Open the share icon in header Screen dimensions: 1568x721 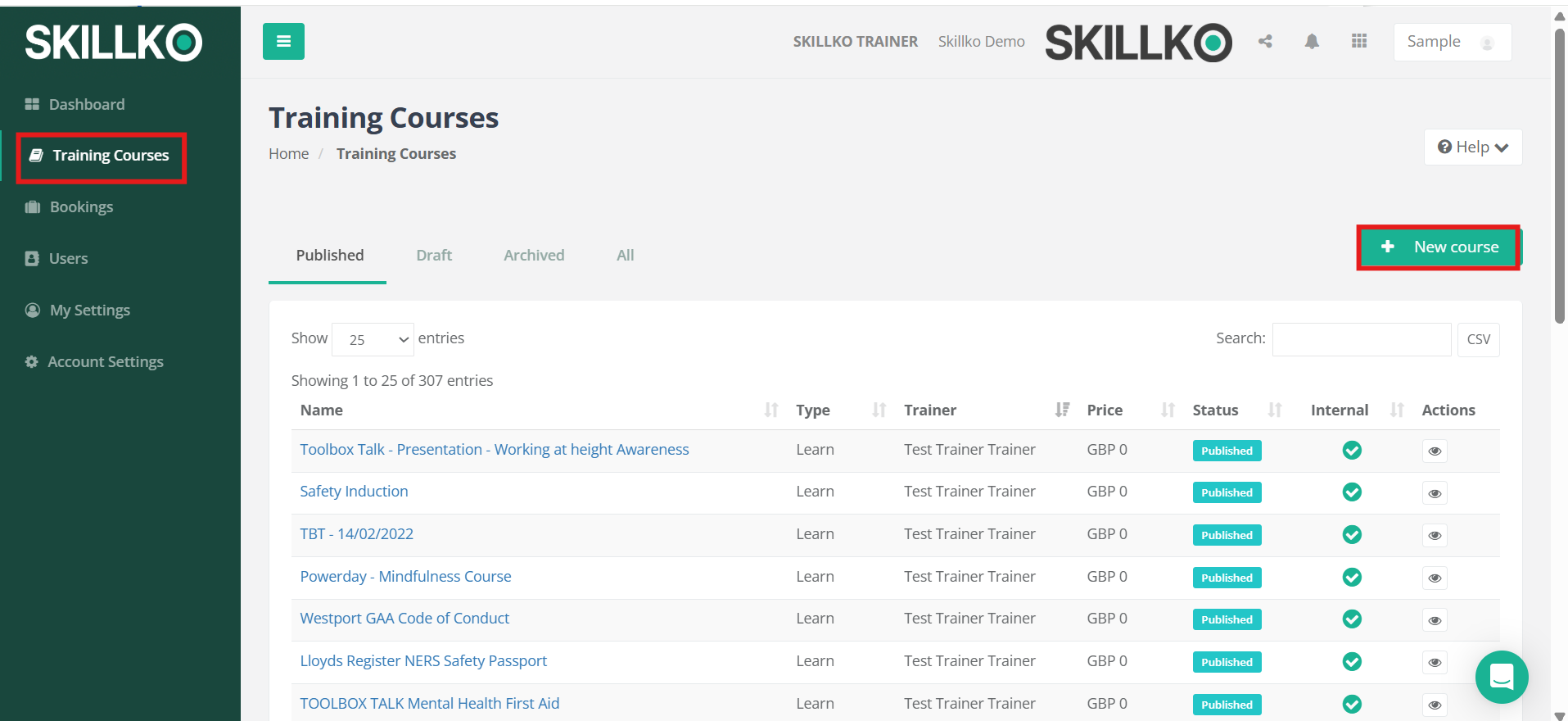pyautogui.click(x=1265, y=41)
